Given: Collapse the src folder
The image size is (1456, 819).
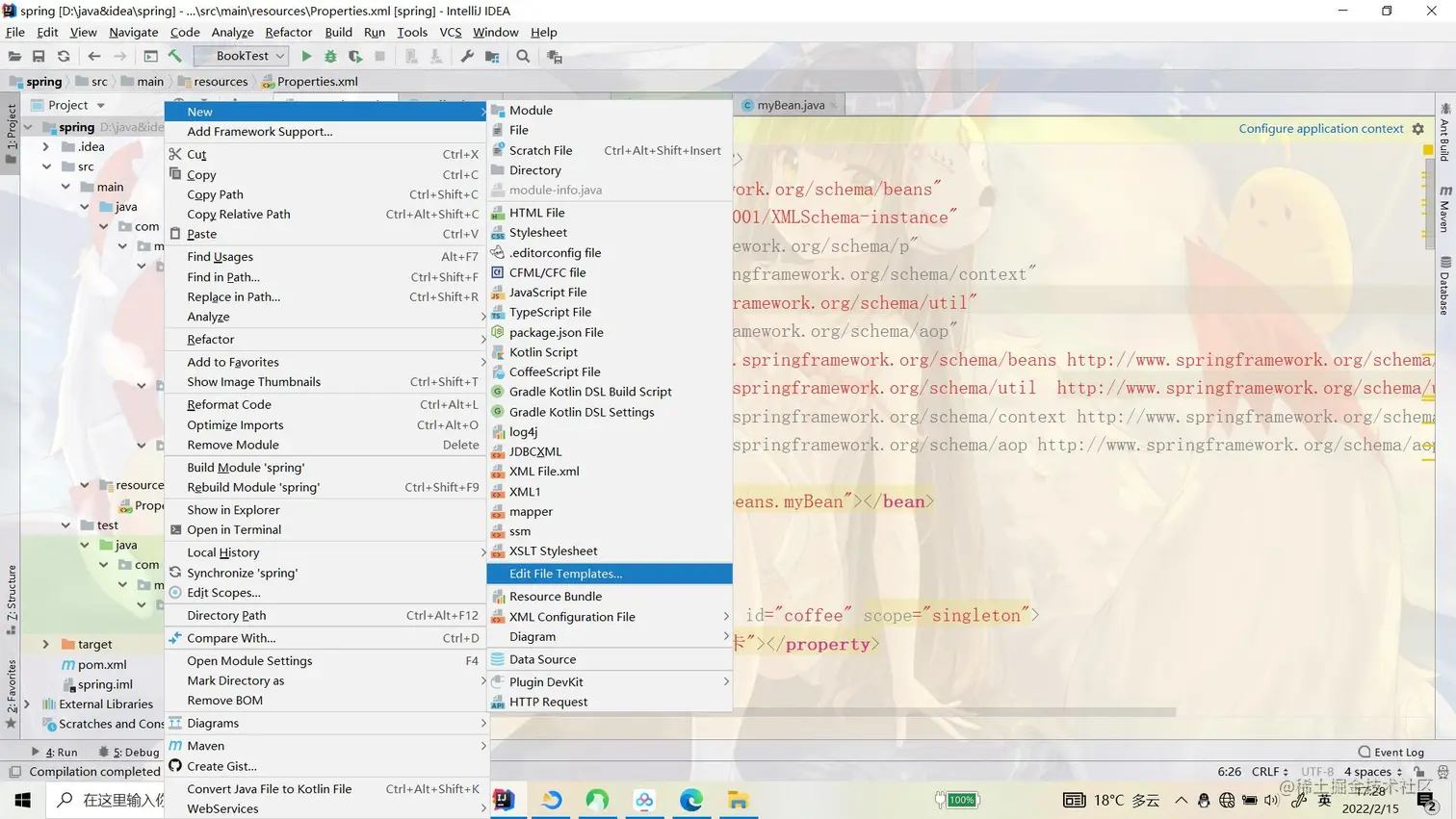Looking at the screenshot, I should (45, 166).
